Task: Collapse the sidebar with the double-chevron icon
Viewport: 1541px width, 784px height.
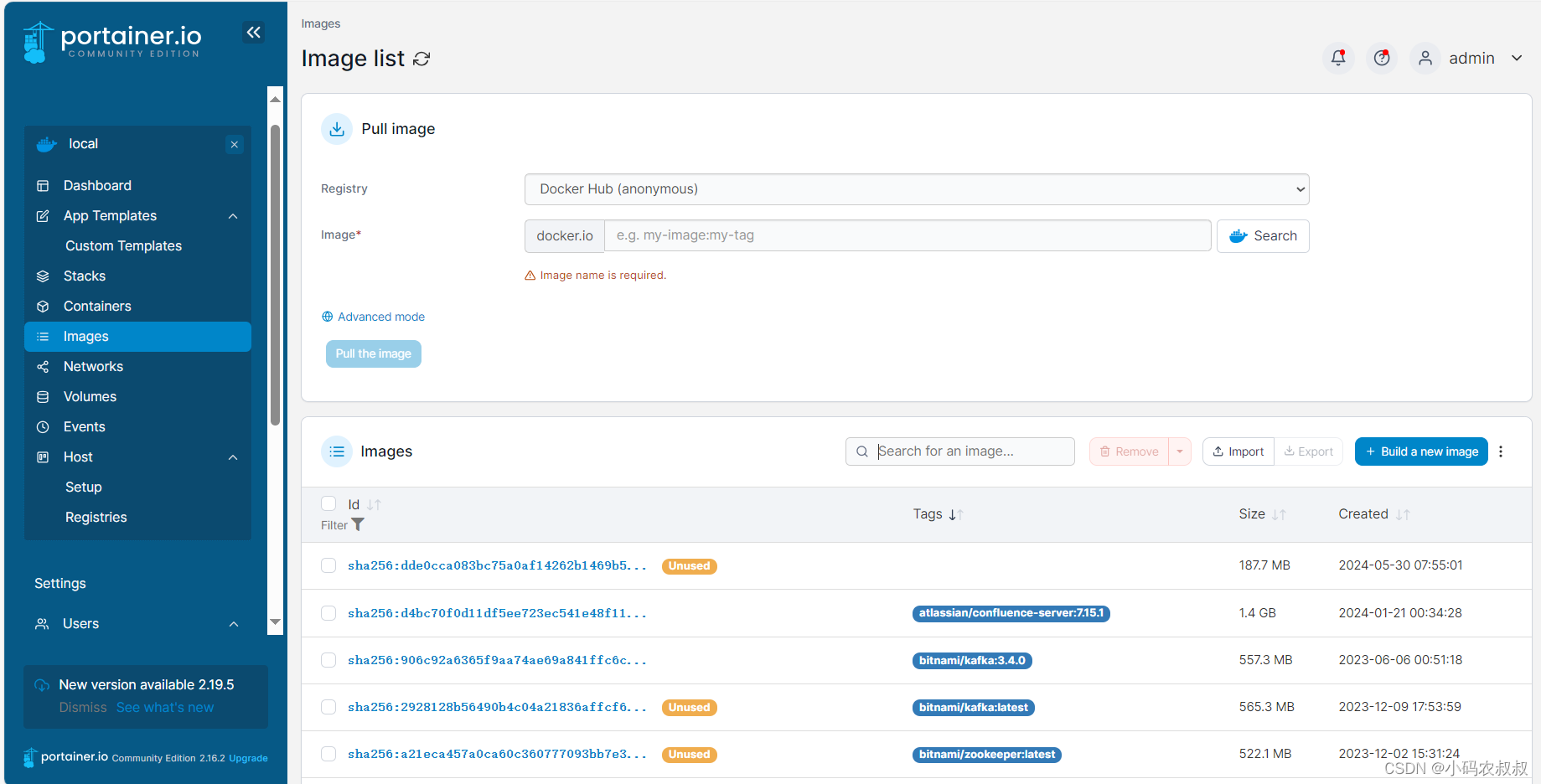Action: [x=253, y=33]
